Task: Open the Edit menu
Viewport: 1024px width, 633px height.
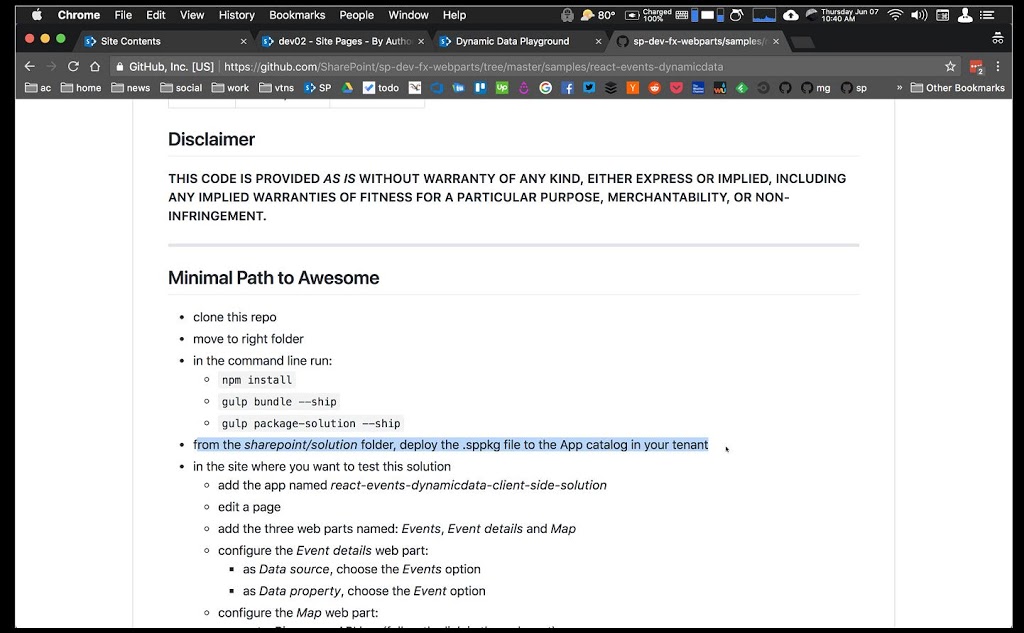Action: [x=155, y=14]
